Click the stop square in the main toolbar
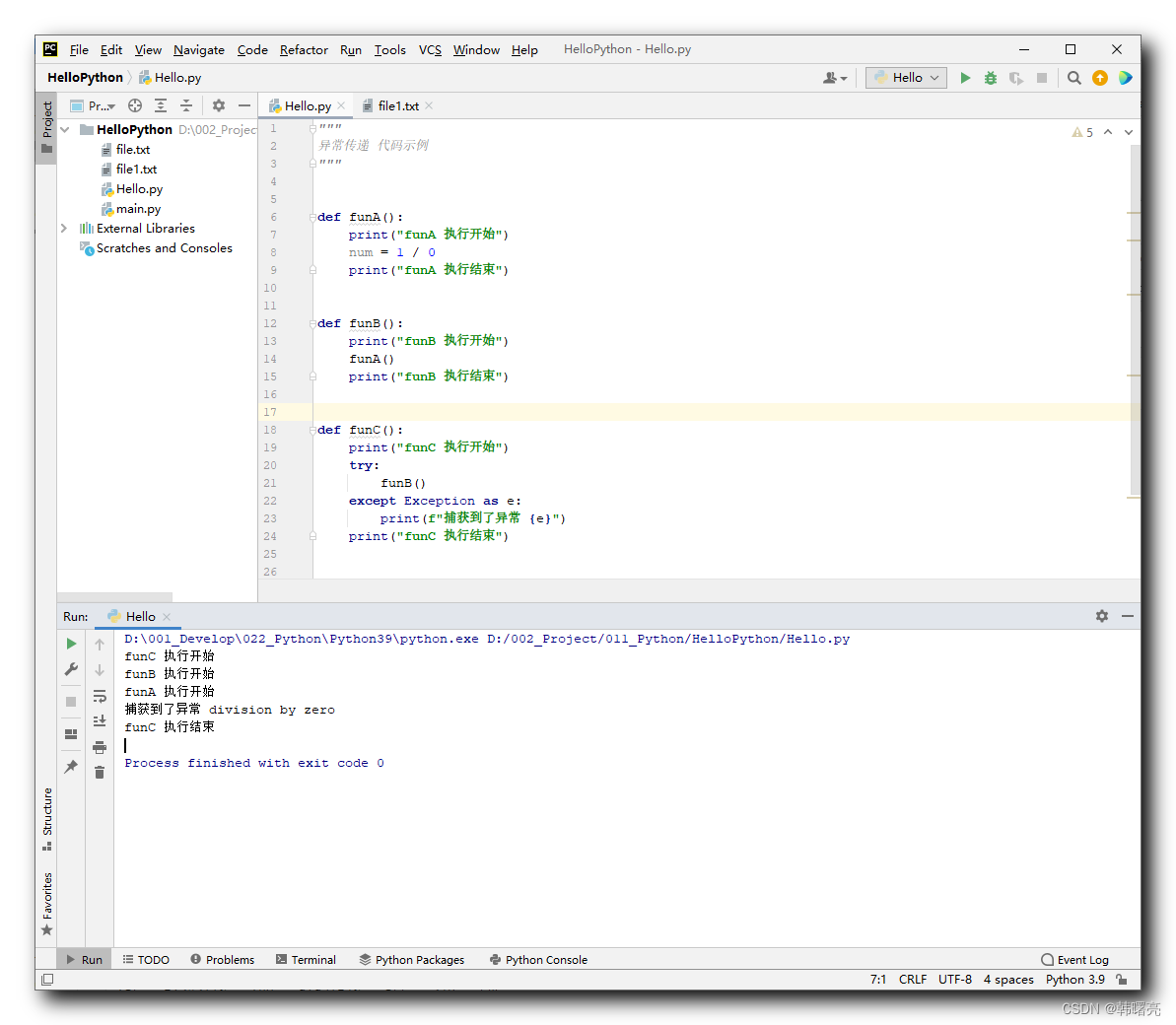The image size is (1176, 1025). point(1042,78)
